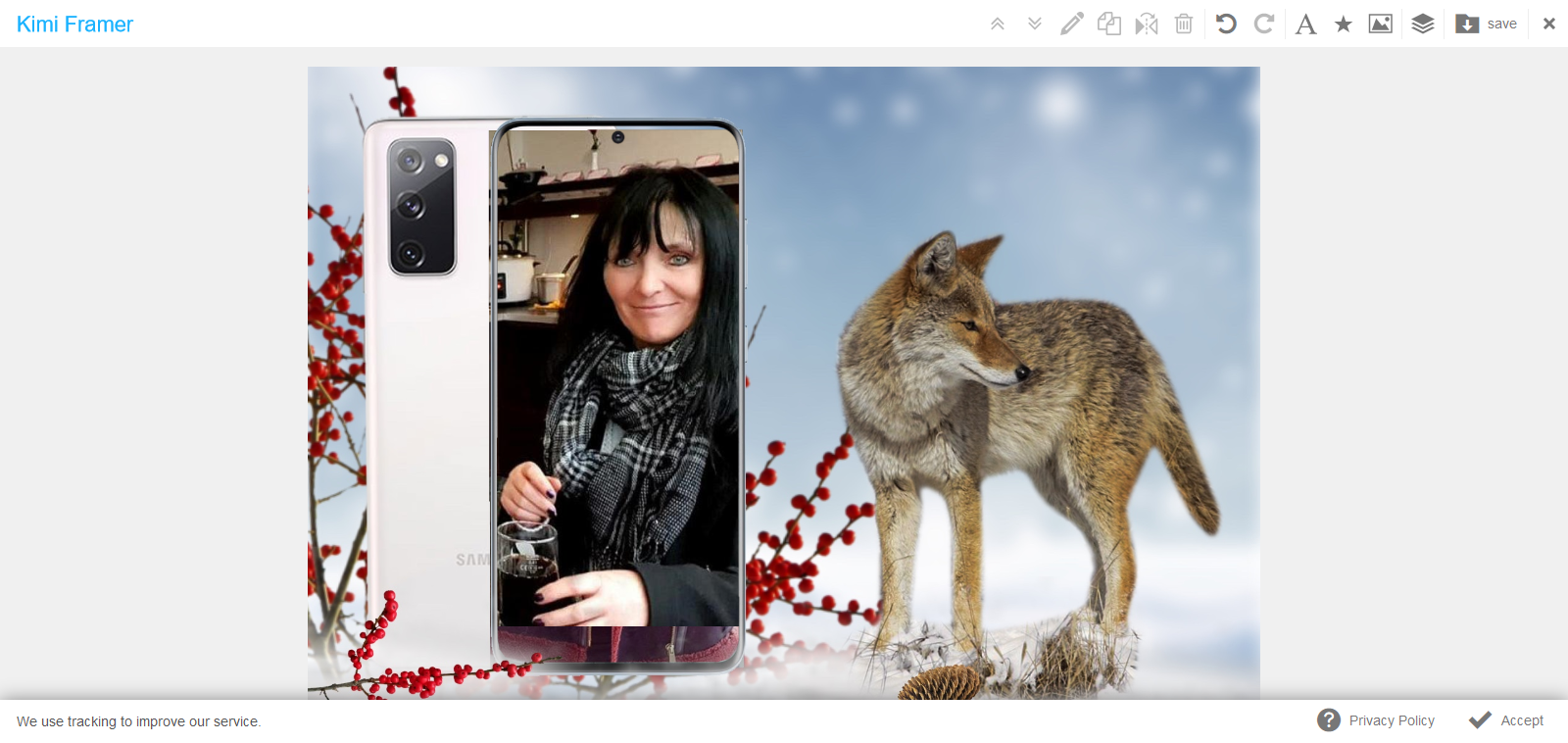
Task: Duplicate the selected element with copy icon
Action: (x=1109, y=24)
